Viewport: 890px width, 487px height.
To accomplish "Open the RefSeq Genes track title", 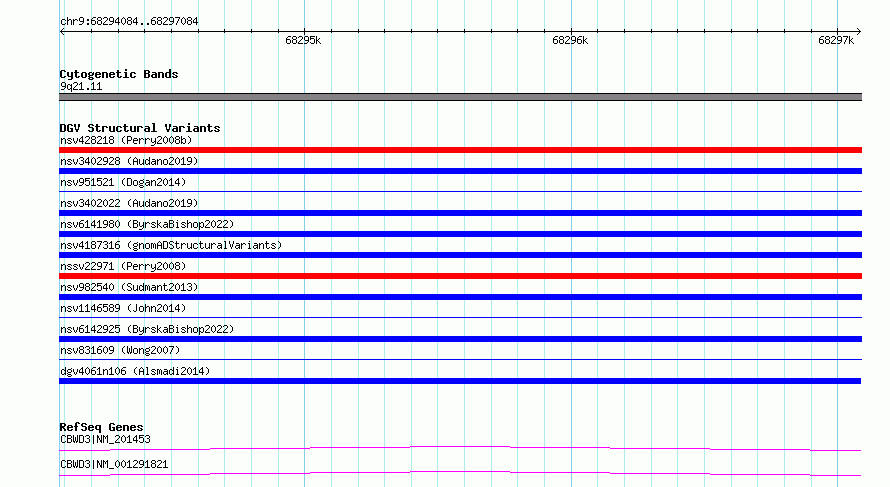I will pos(101,427).
